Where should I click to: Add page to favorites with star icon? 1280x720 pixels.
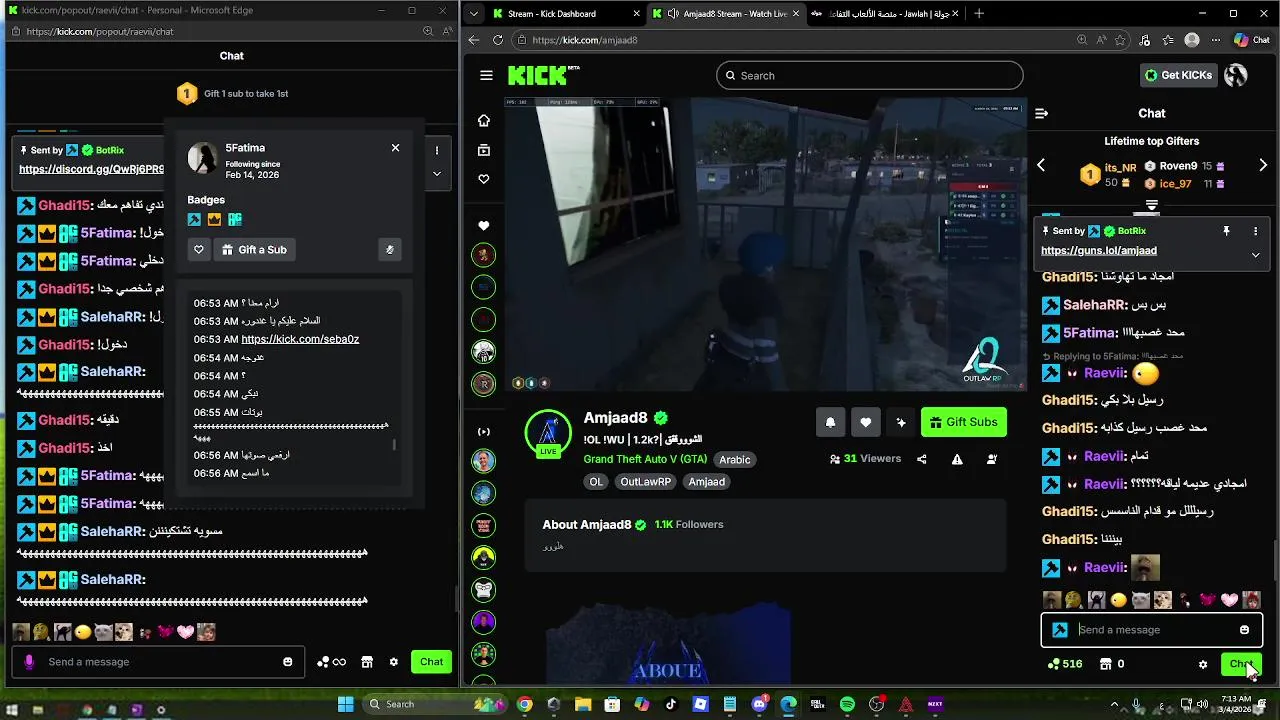(1121, 40)
